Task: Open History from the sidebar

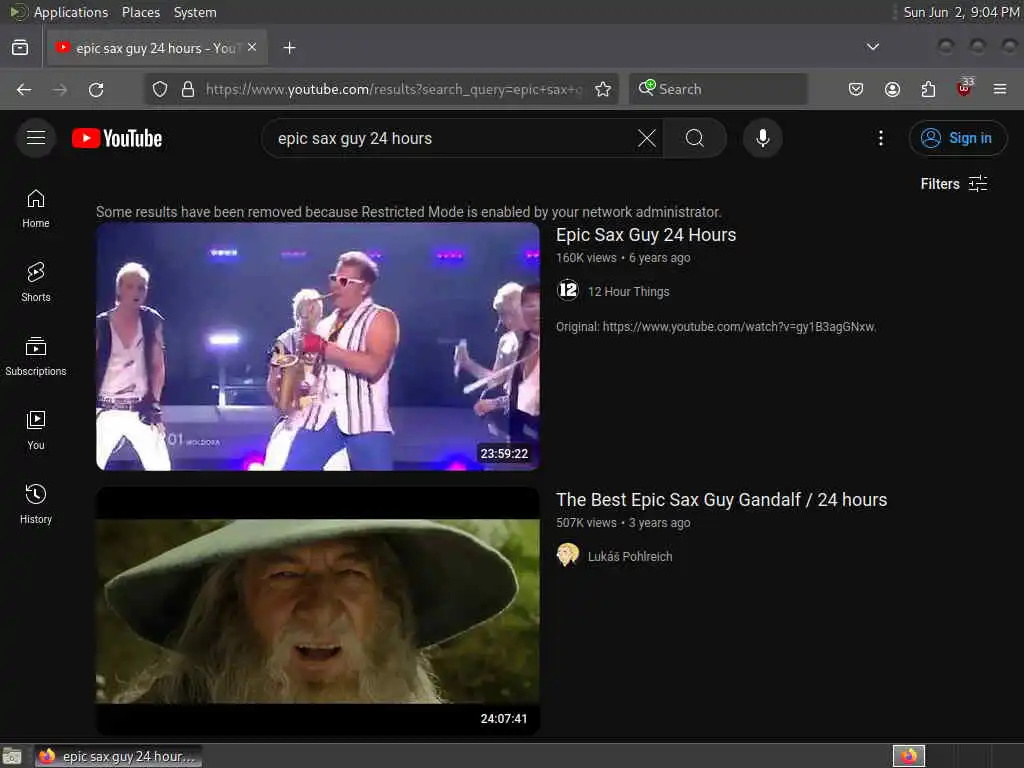Action: 36,504
